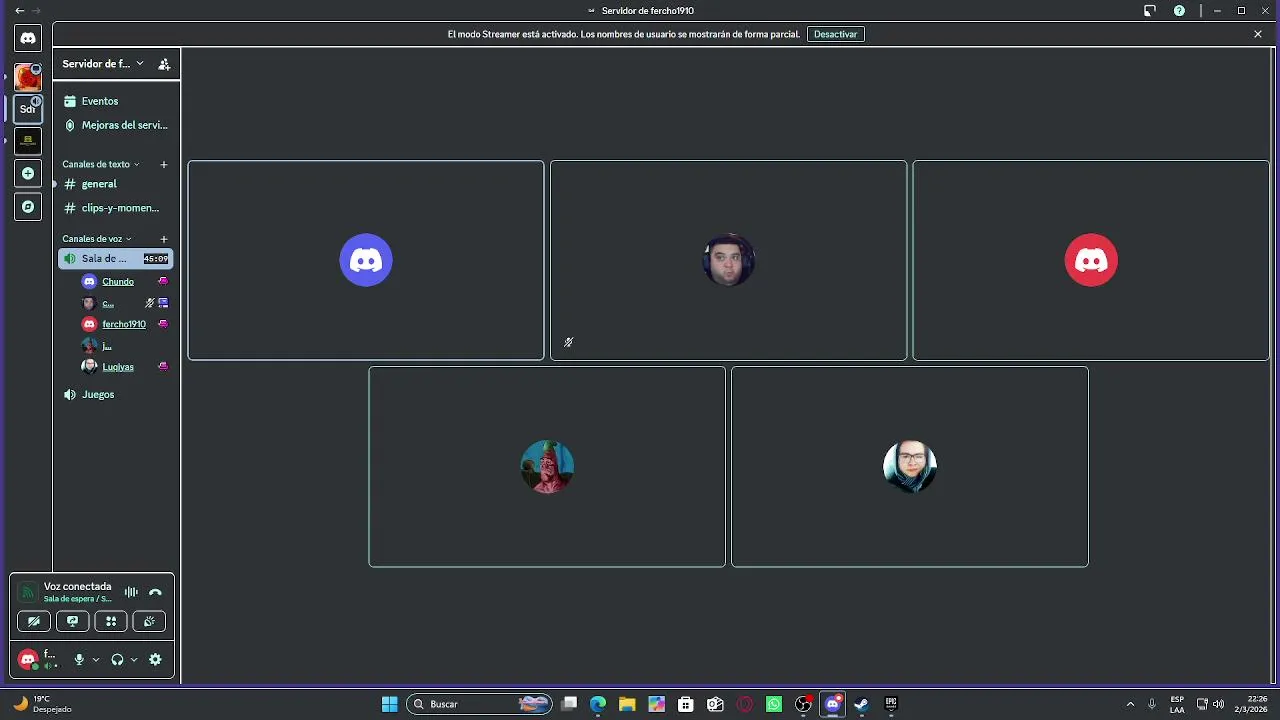This screenshot has width=1280, height=720.
Task: Join the Juegos voice channel
Action: pos(116,395)
